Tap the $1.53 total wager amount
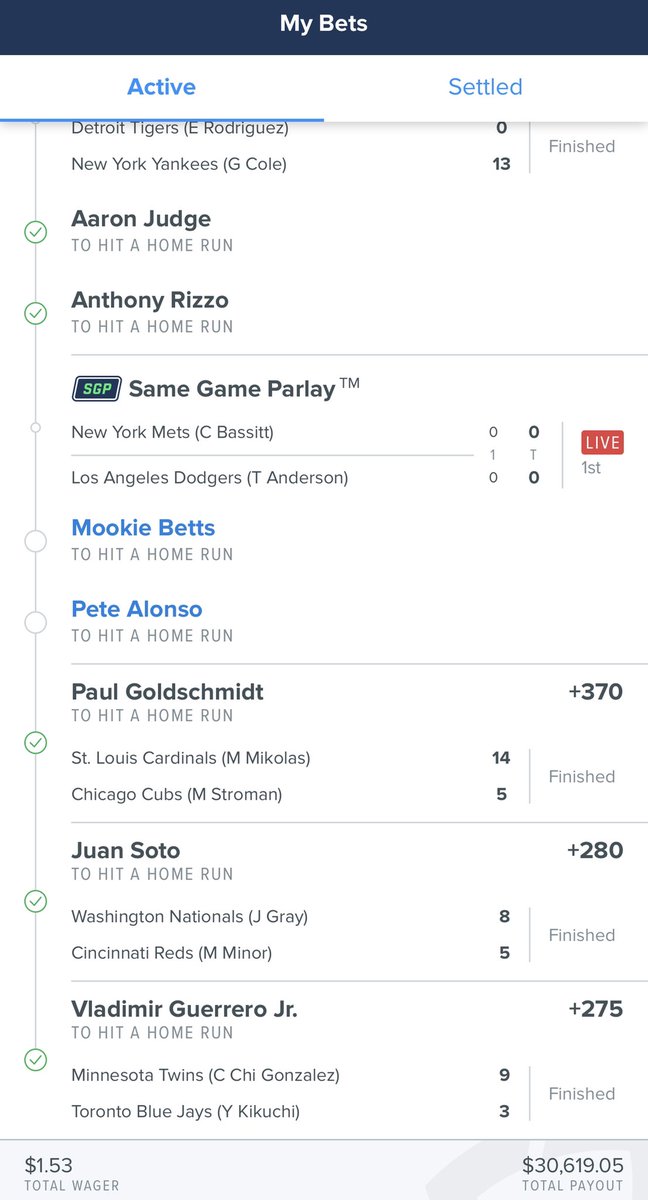Image resolution: width=648 pixels, height=1200 pixels. (48, 1165)
